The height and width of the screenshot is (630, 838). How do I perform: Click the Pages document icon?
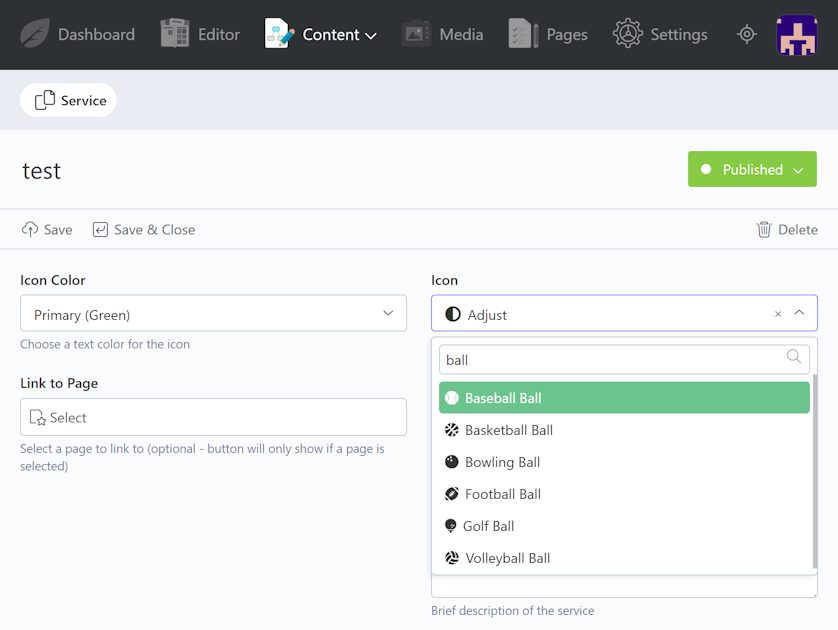[523, 34]
